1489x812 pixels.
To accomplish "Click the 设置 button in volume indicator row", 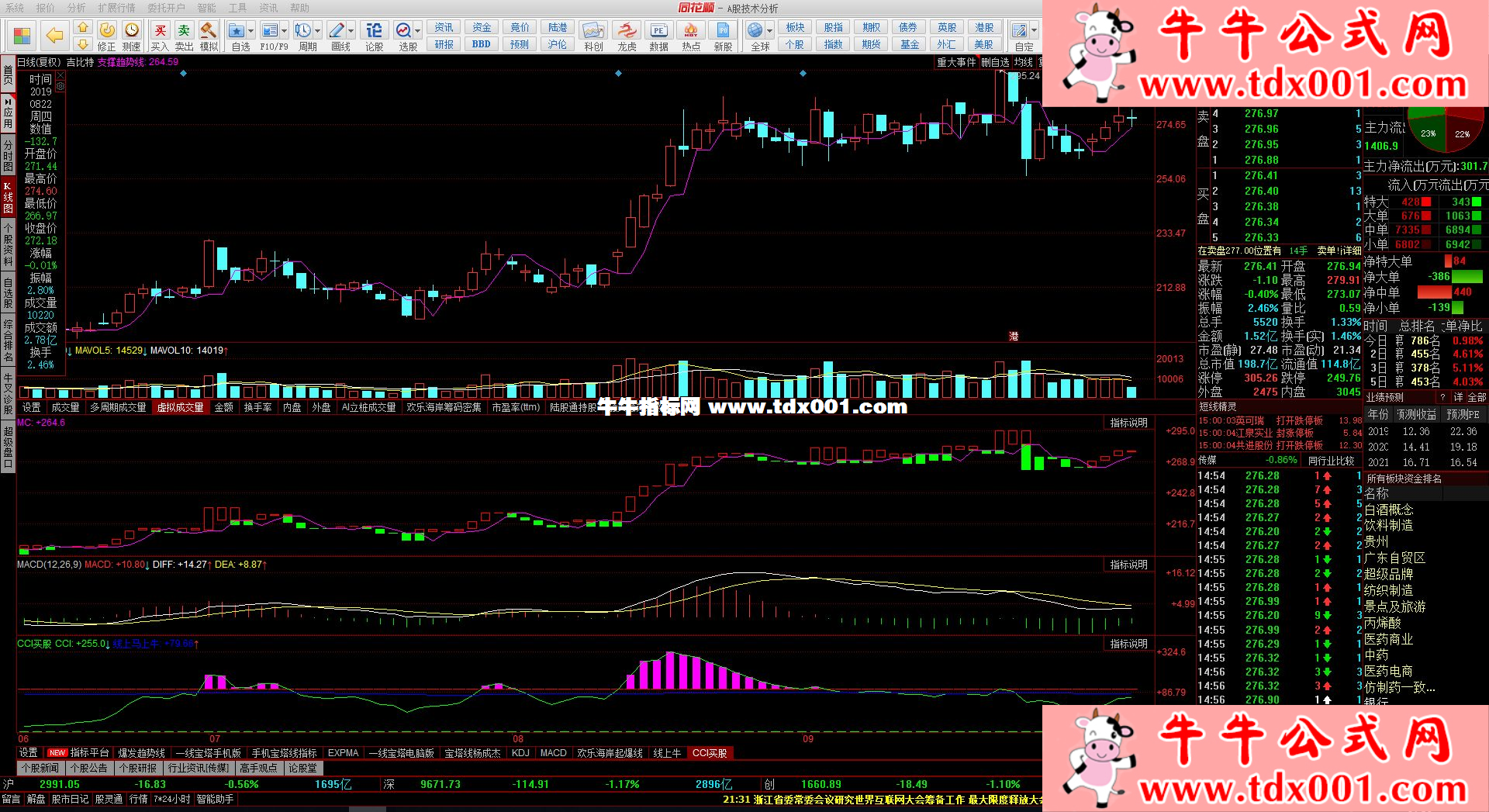I will pos(31,407).
